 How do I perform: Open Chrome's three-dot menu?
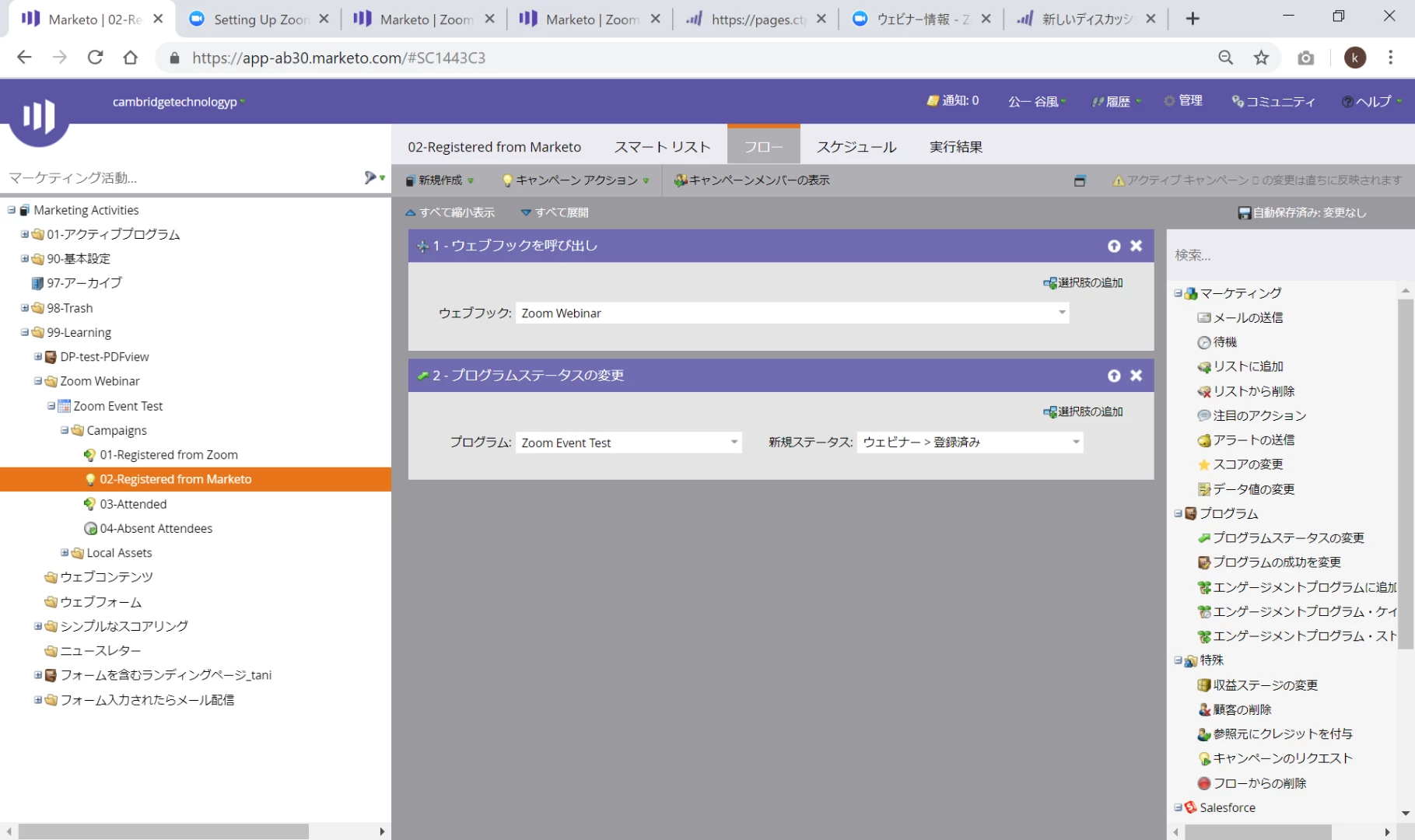tap(1390, 58)
